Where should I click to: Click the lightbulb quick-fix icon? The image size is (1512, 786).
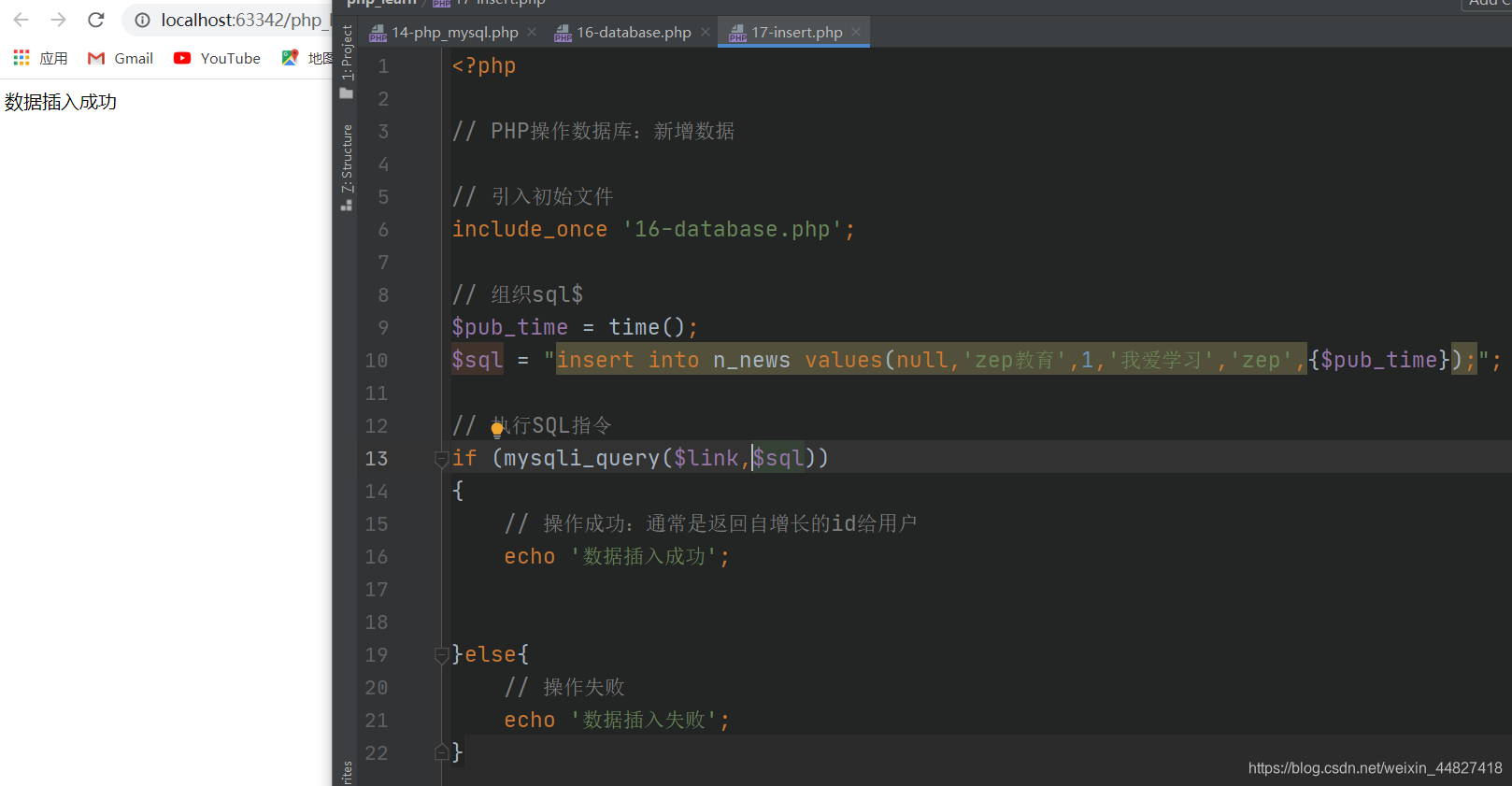pos(497,429)
